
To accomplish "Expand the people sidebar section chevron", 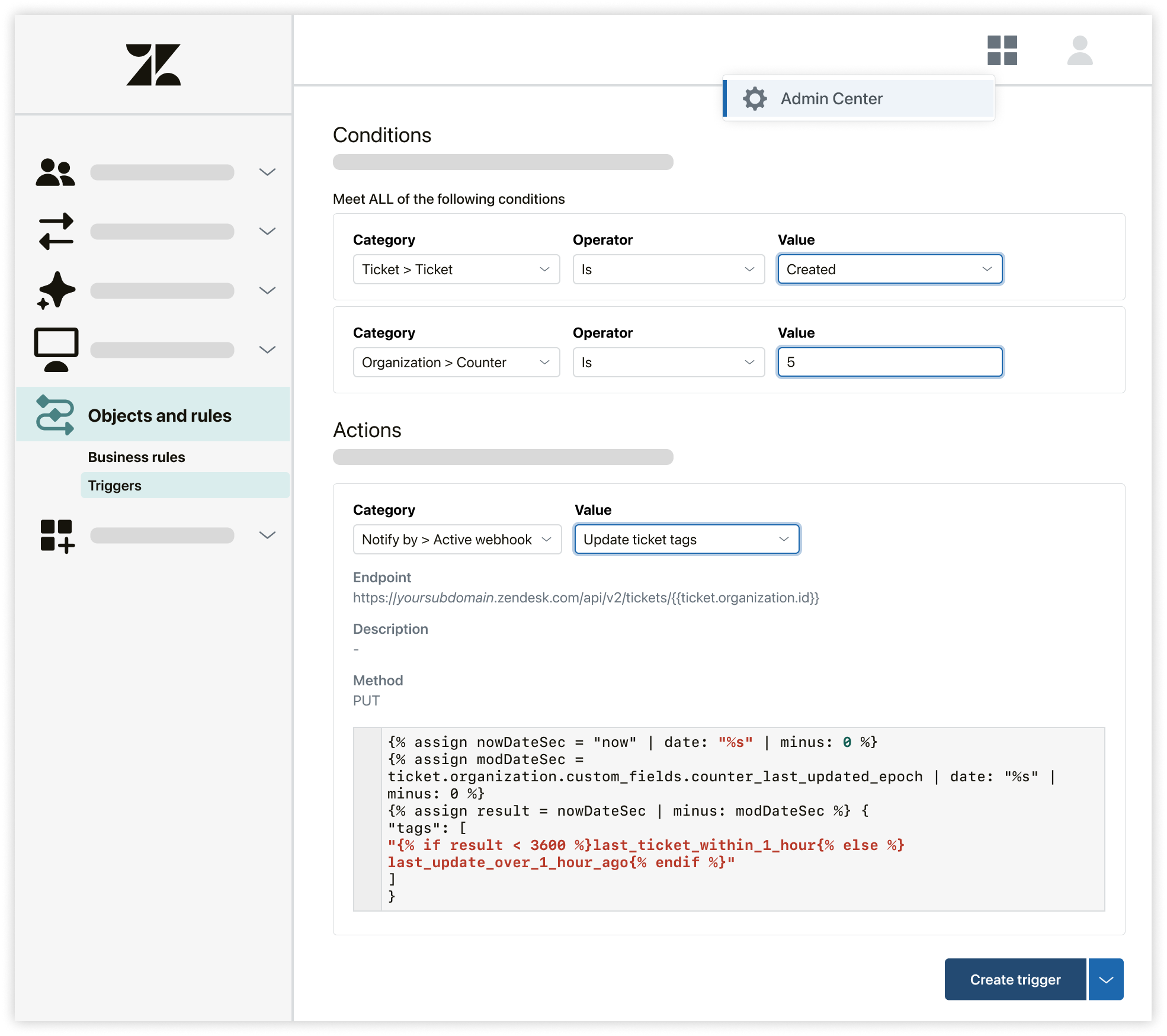I will tap(267, 172).
